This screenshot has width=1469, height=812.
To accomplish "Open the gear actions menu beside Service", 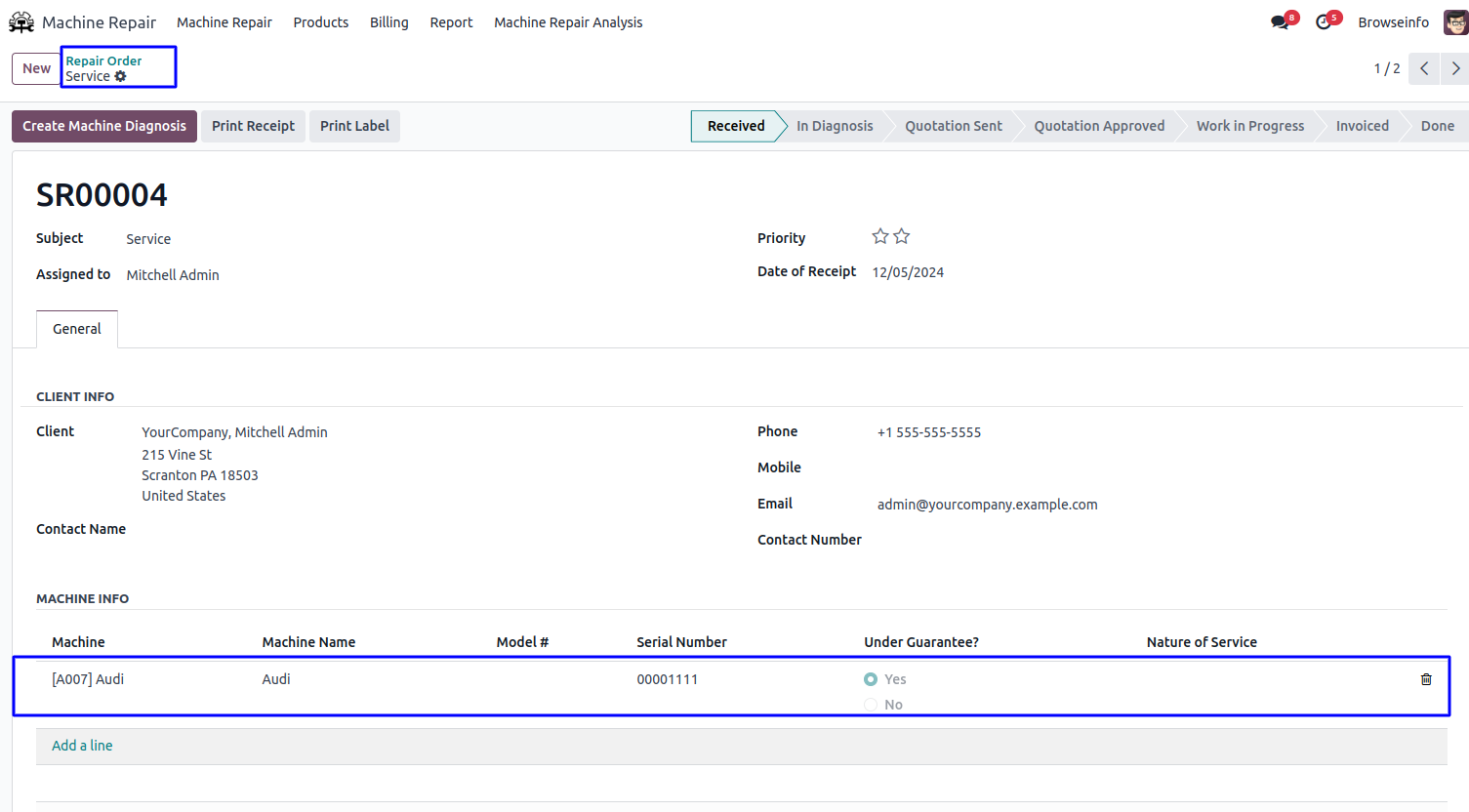I will [121, 76].
